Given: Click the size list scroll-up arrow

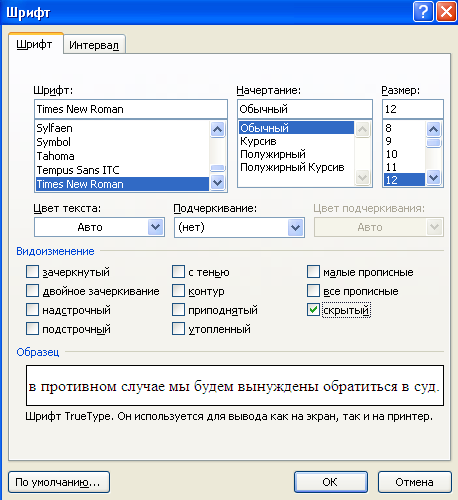Looking at the screenshot, I should 434,129.
